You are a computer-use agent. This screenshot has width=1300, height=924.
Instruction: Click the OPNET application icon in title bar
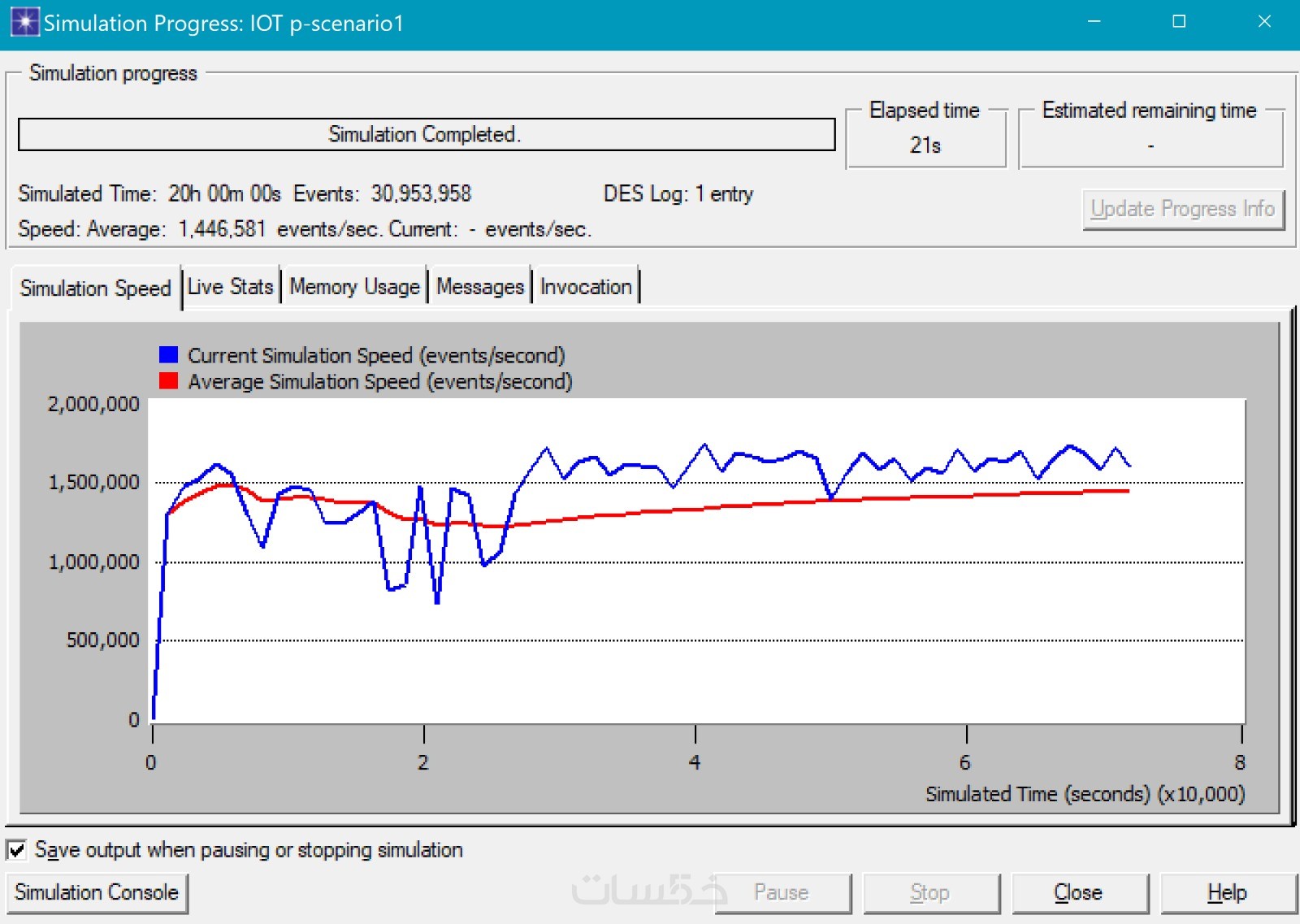coord(24,22)
